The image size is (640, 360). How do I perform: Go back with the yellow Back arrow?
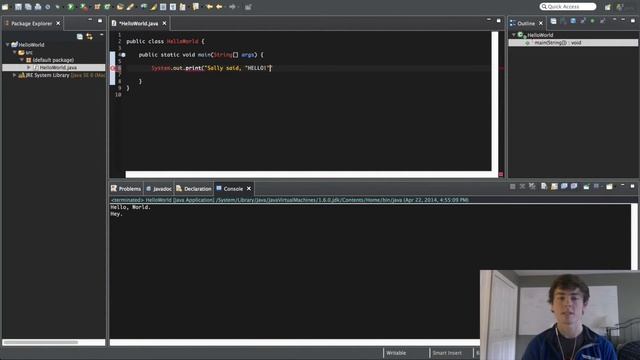[219, 7]
